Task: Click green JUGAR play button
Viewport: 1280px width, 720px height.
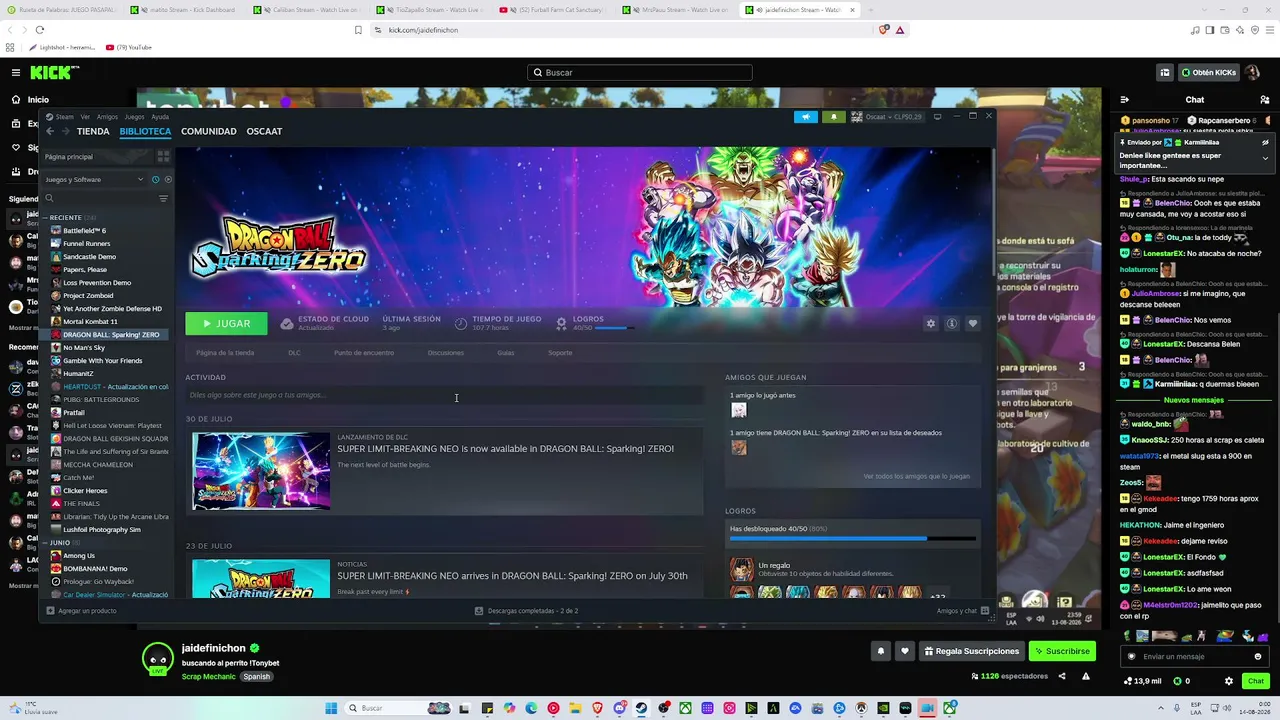Action: 226,324
